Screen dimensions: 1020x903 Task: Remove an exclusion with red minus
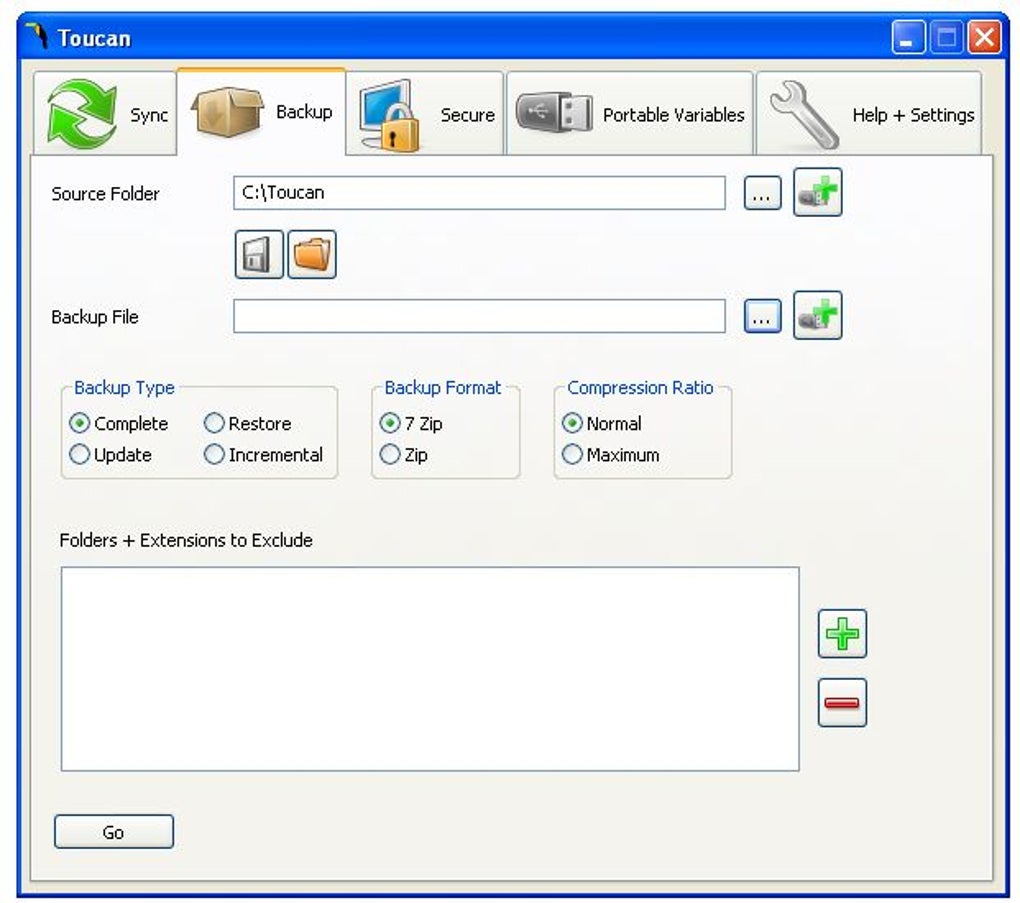[x=842, y=703]
